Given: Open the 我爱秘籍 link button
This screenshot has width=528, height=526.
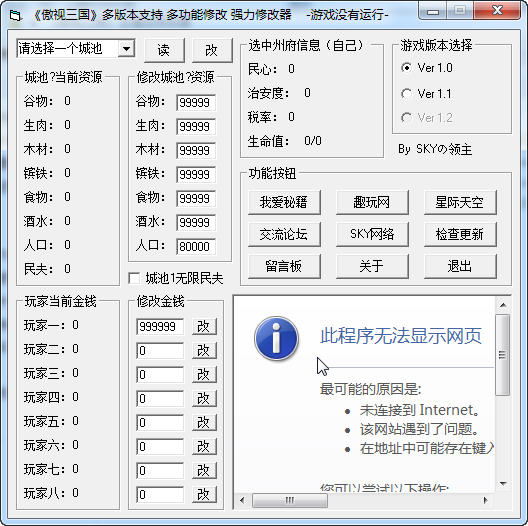Looking at the screenshot, I should tap(284, 202).
